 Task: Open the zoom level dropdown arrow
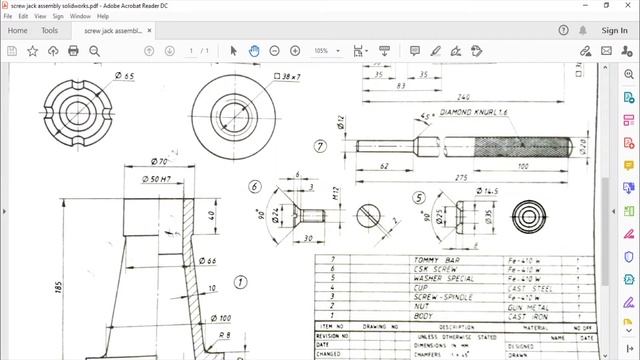point(338,51)
